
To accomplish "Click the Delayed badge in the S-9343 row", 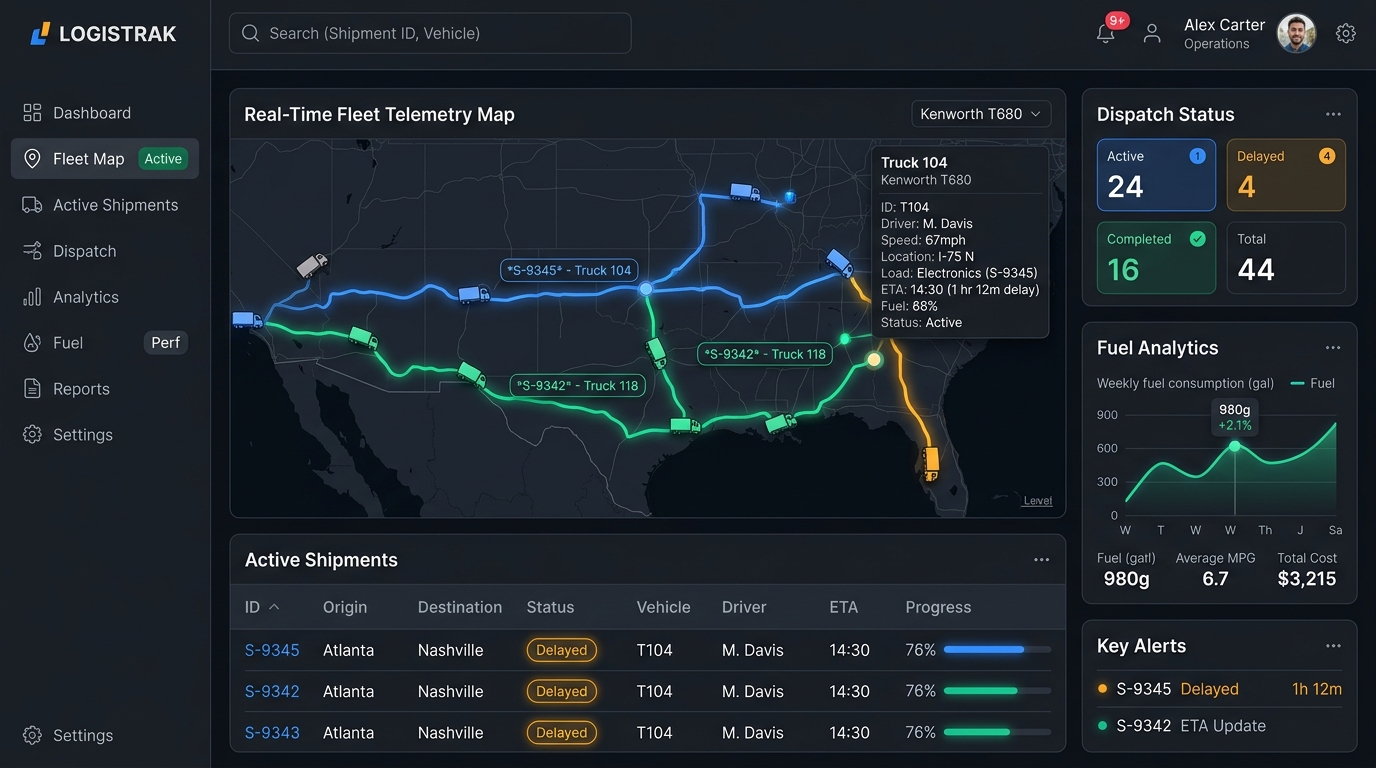I will click(562, 733).
